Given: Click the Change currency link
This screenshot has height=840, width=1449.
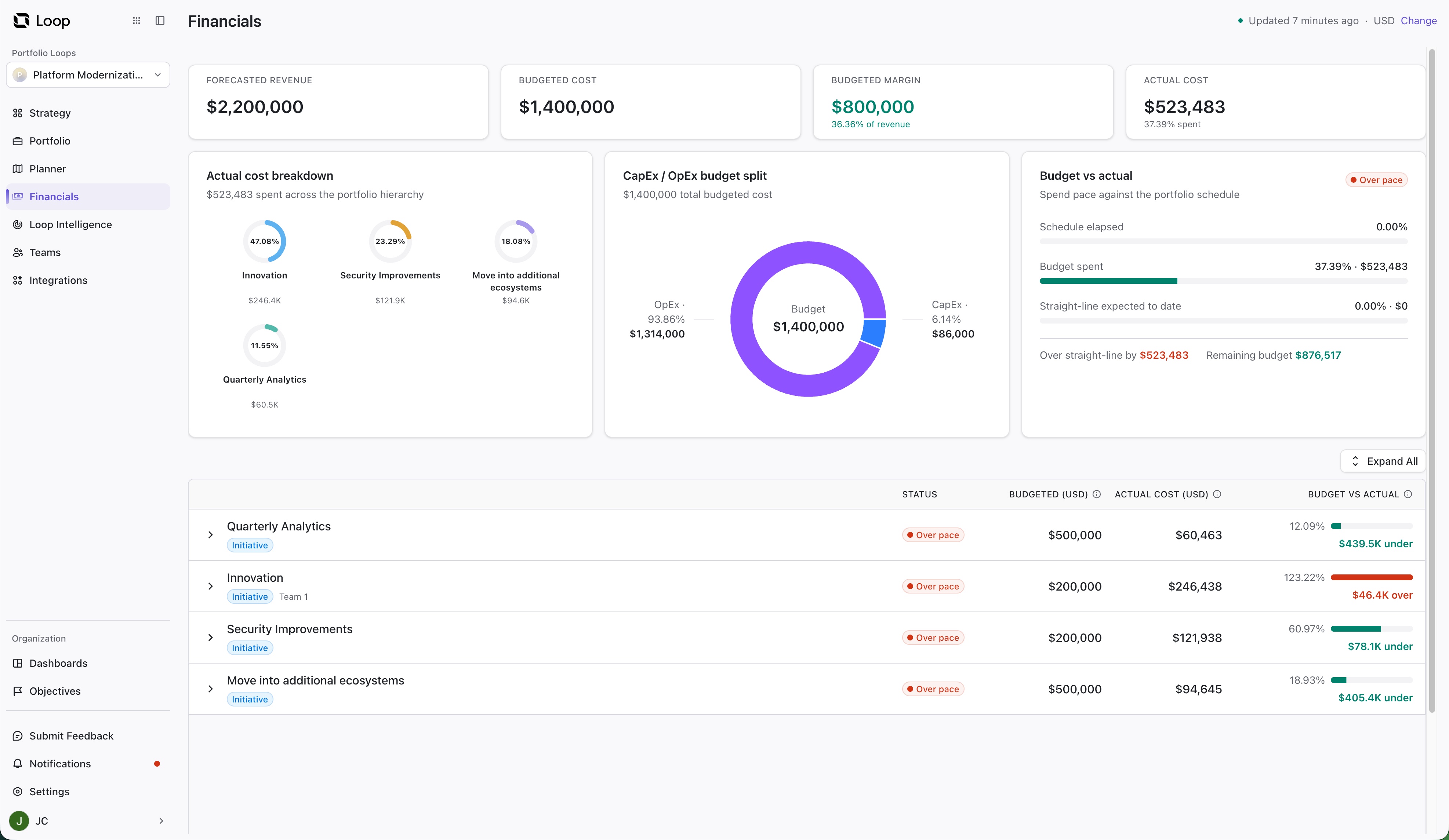Looking at the screenshot, I should pos(1419,21).
